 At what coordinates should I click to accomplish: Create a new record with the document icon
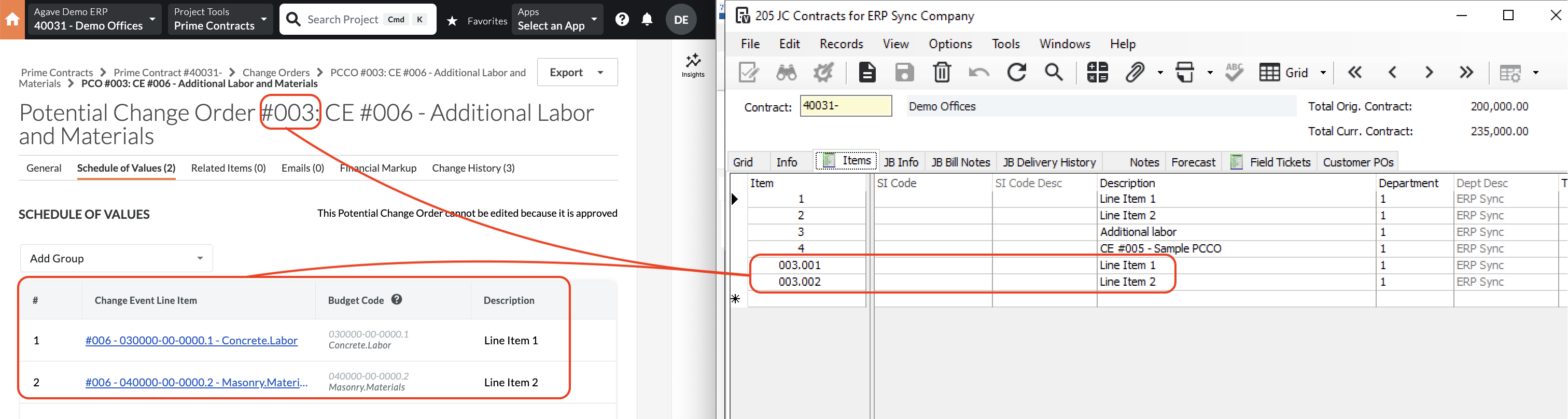pyautogui.click(x=867, y=72)
